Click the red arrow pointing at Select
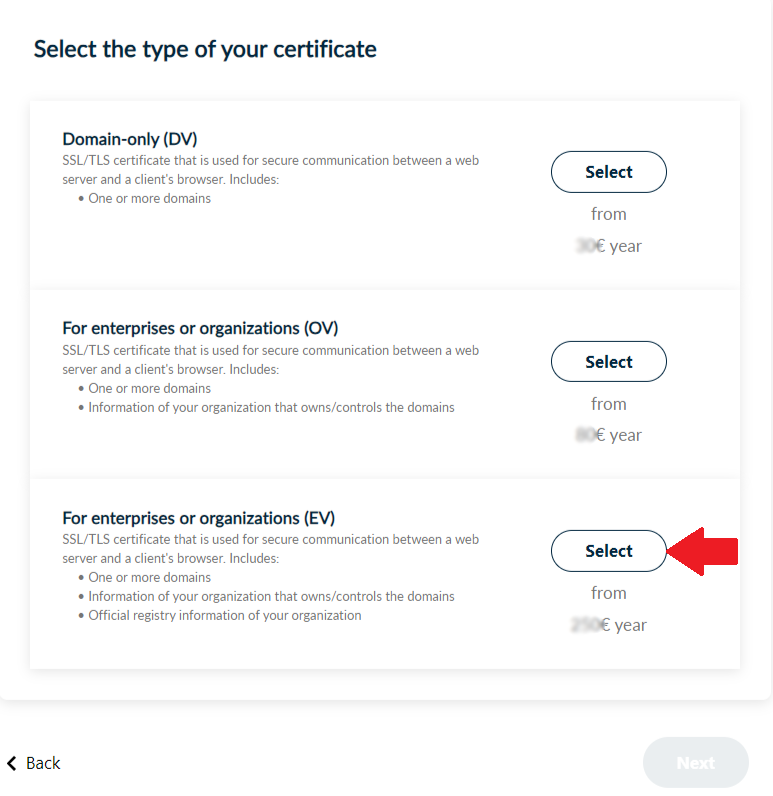The width and height of the screenshot is (773, 796). (703, 551)
